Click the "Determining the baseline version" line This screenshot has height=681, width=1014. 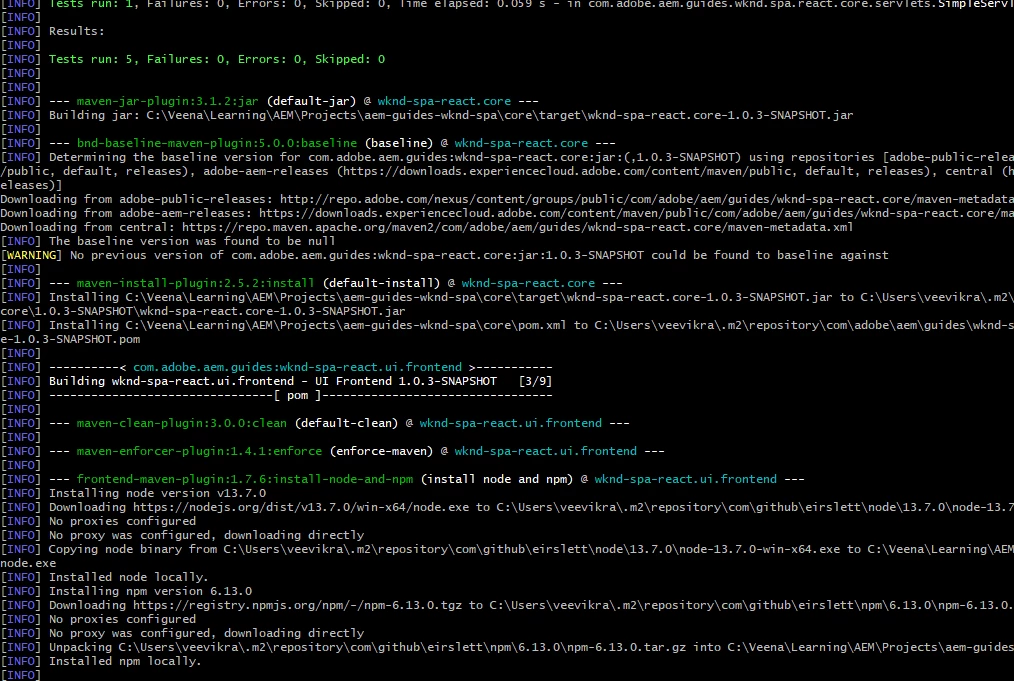(x=531, y=157)
